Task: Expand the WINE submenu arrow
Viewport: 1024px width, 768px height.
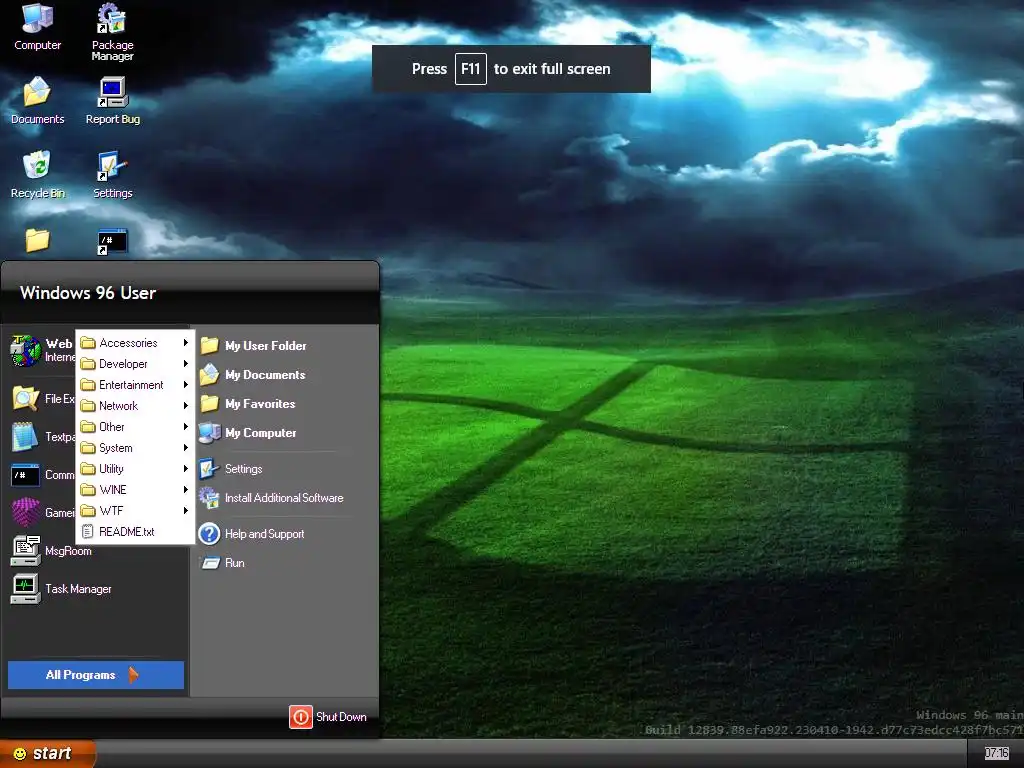Action: click(x=185, y=489)
